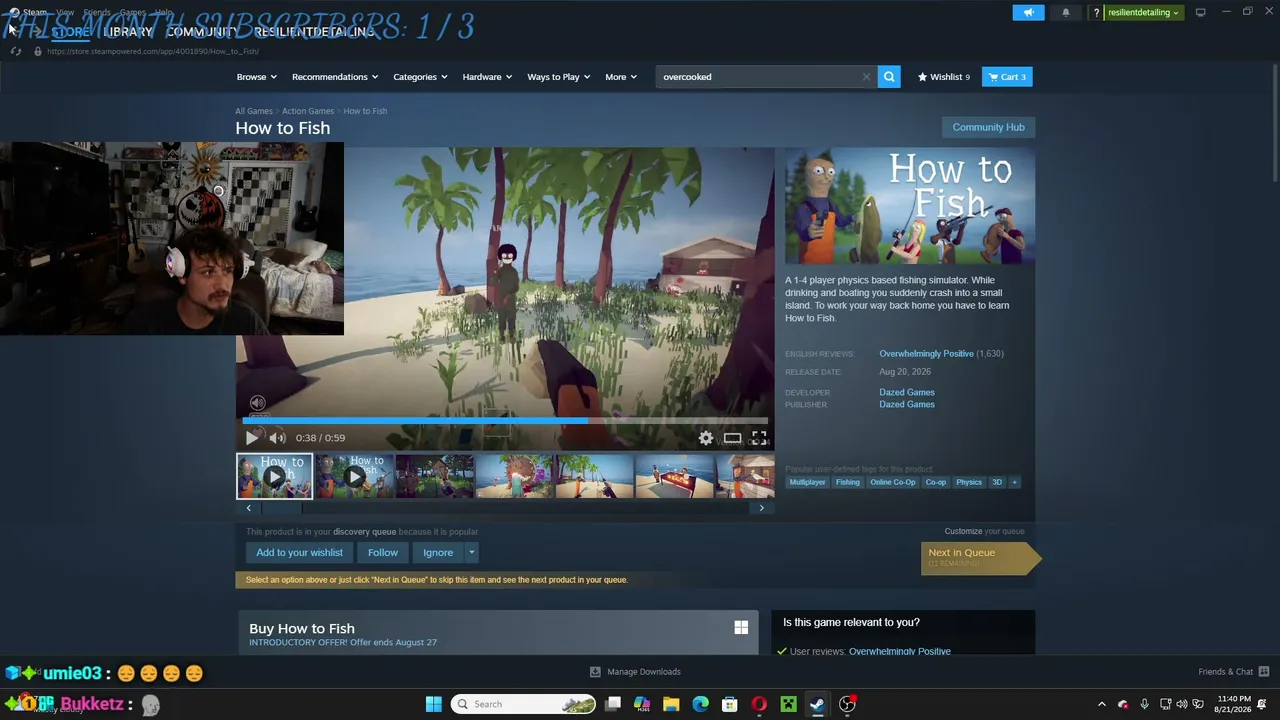Toggle video autoplay icon above the play button
The width and height of the screenshot is (1280, 720).
(x=257, y=403)
